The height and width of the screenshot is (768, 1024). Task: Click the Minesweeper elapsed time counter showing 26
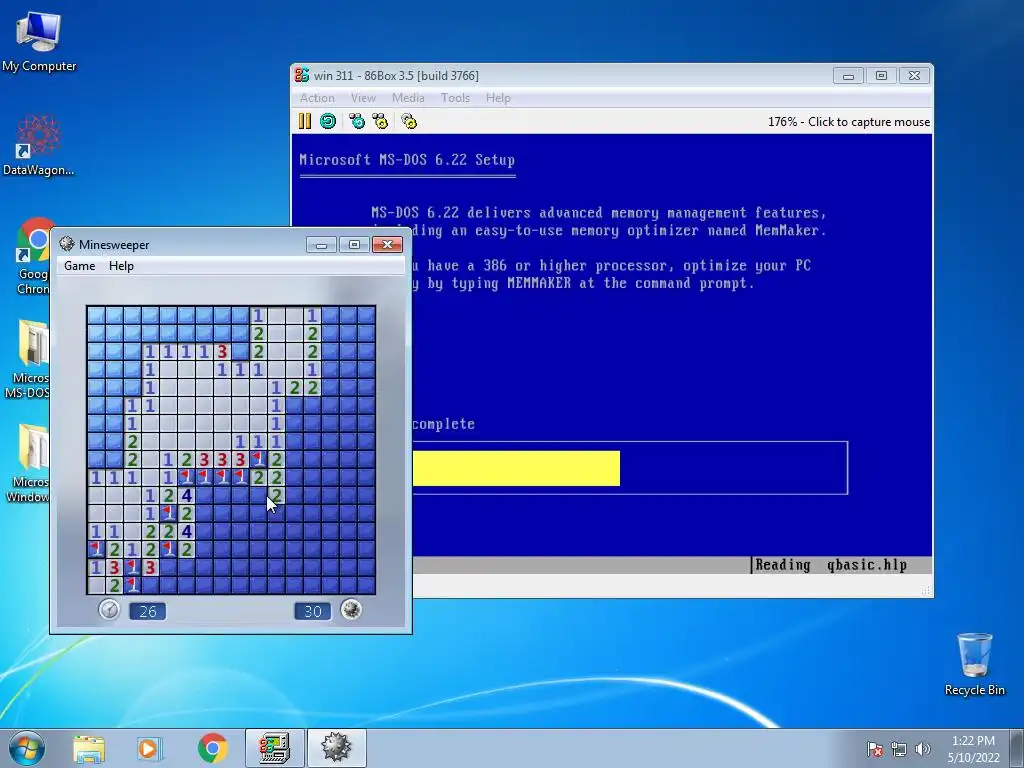pyautogui.click(x=148, y=611)
